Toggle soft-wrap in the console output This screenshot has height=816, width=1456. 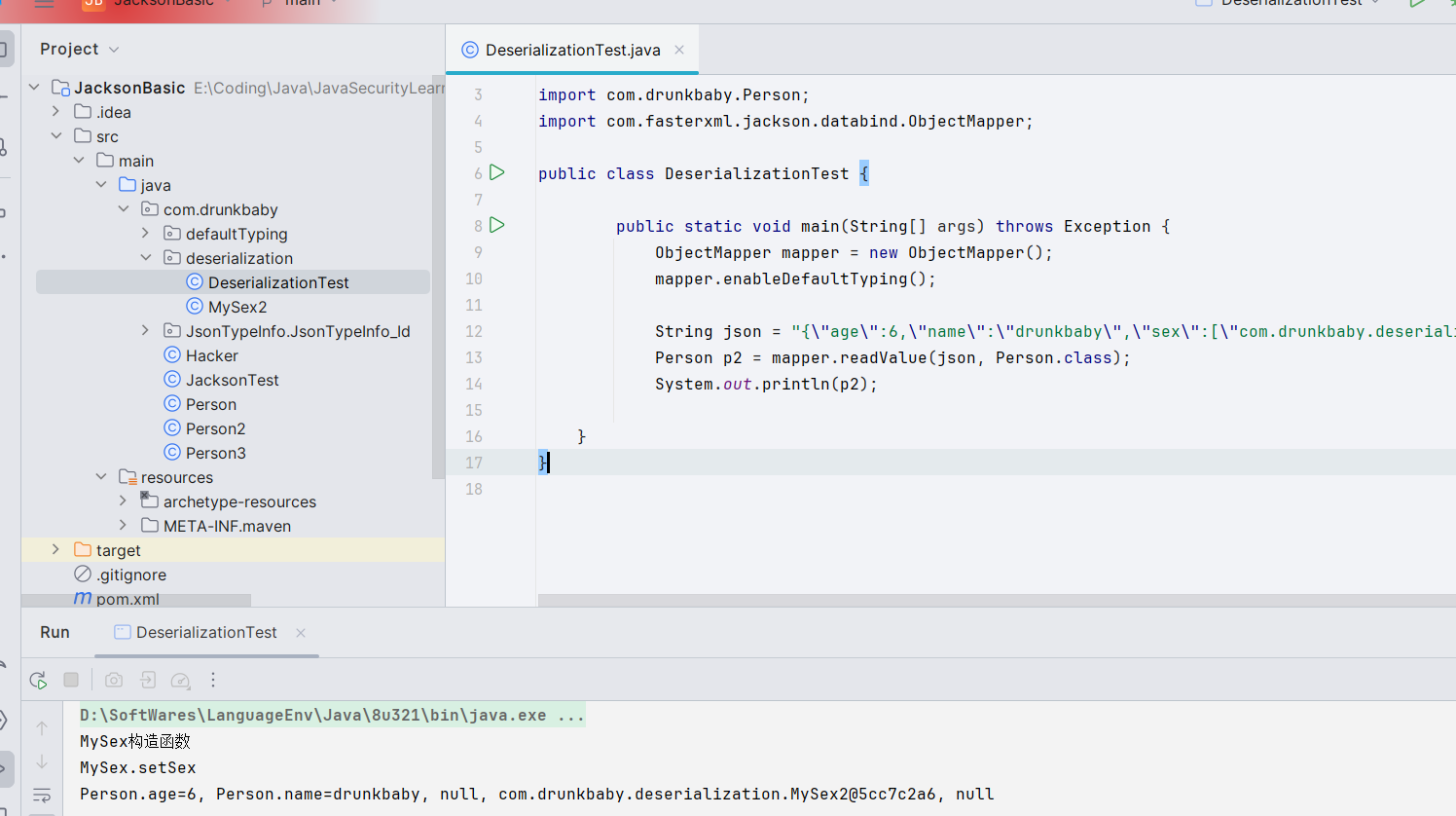pyautogui.click(x=42, y=795)
